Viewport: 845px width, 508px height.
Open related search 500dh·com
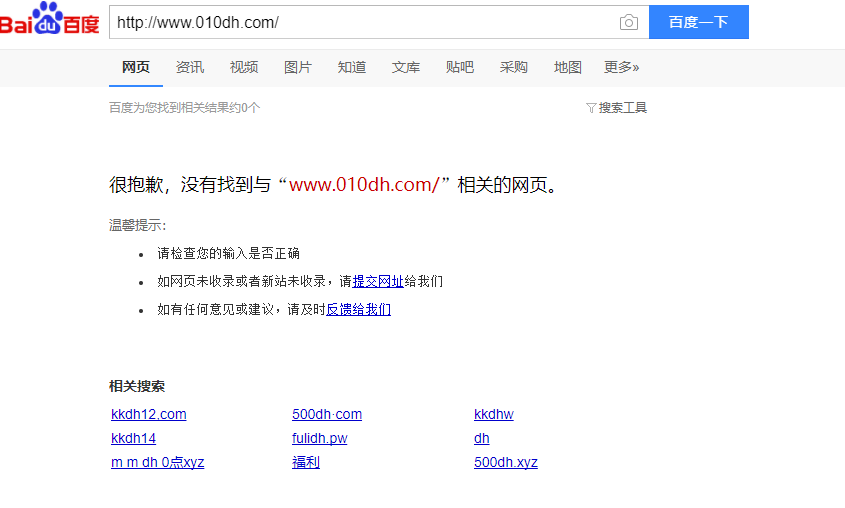(x=327, y=414)
